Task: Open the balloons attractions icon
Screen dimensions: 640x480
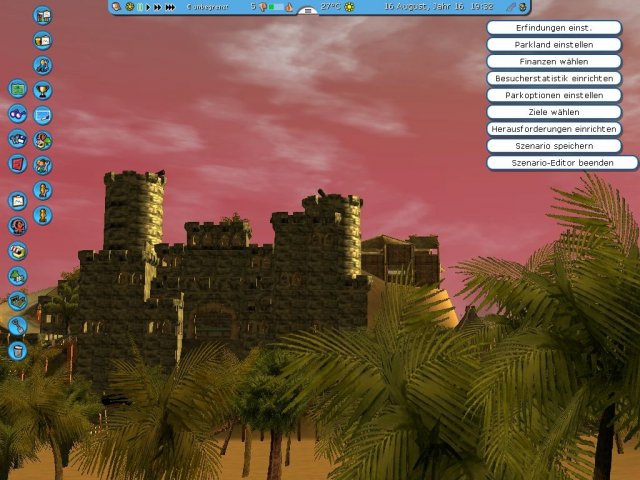Action: [42, 140]
